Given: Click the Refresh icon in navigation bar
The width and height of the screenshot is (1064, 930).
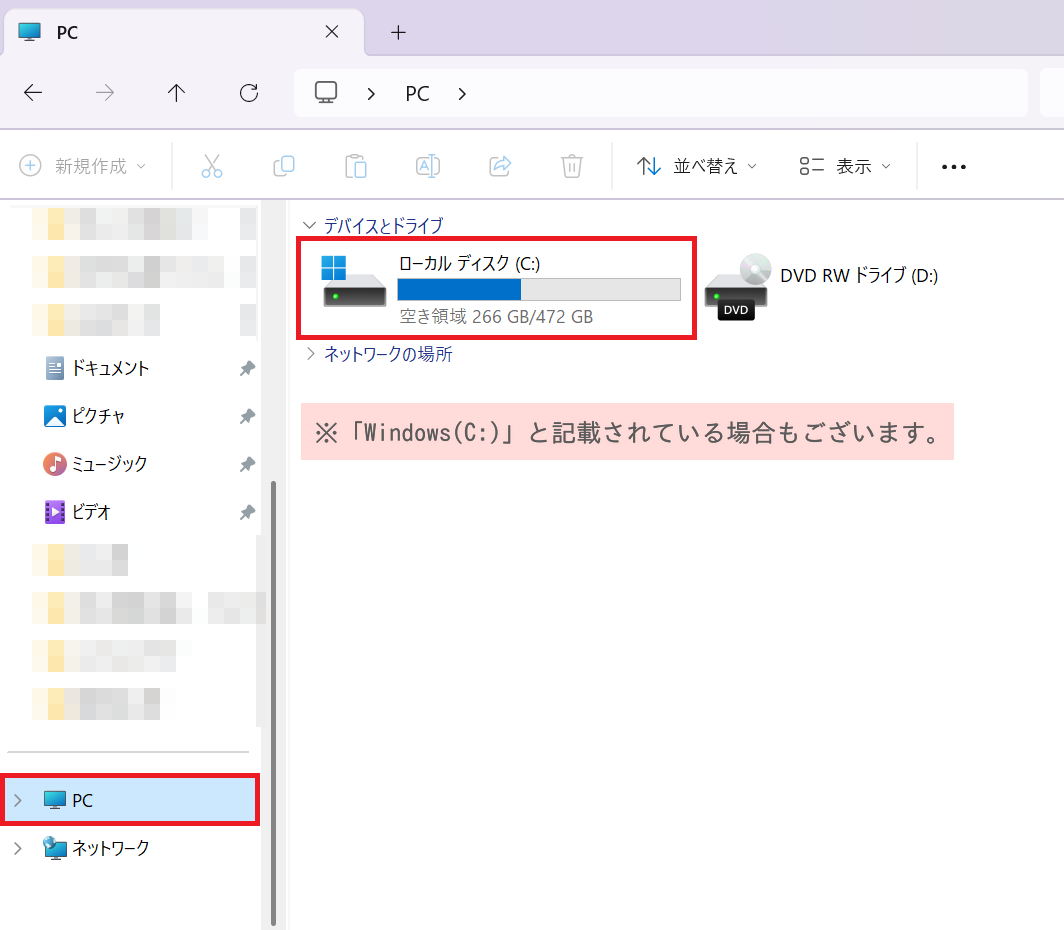Looking at the screenshot, I should (x=248, y=93).
